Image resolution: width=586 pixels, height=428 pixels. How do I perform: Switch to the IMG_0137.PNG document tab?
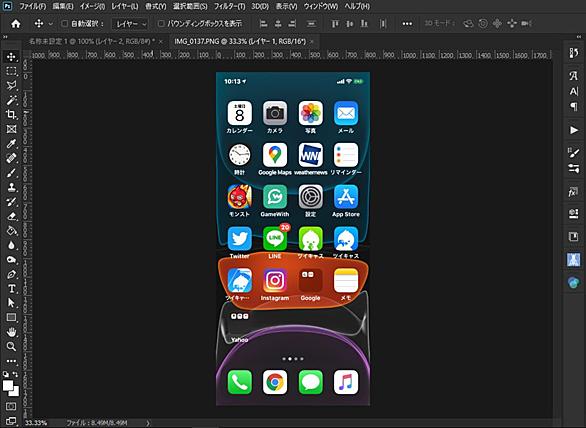240,41
